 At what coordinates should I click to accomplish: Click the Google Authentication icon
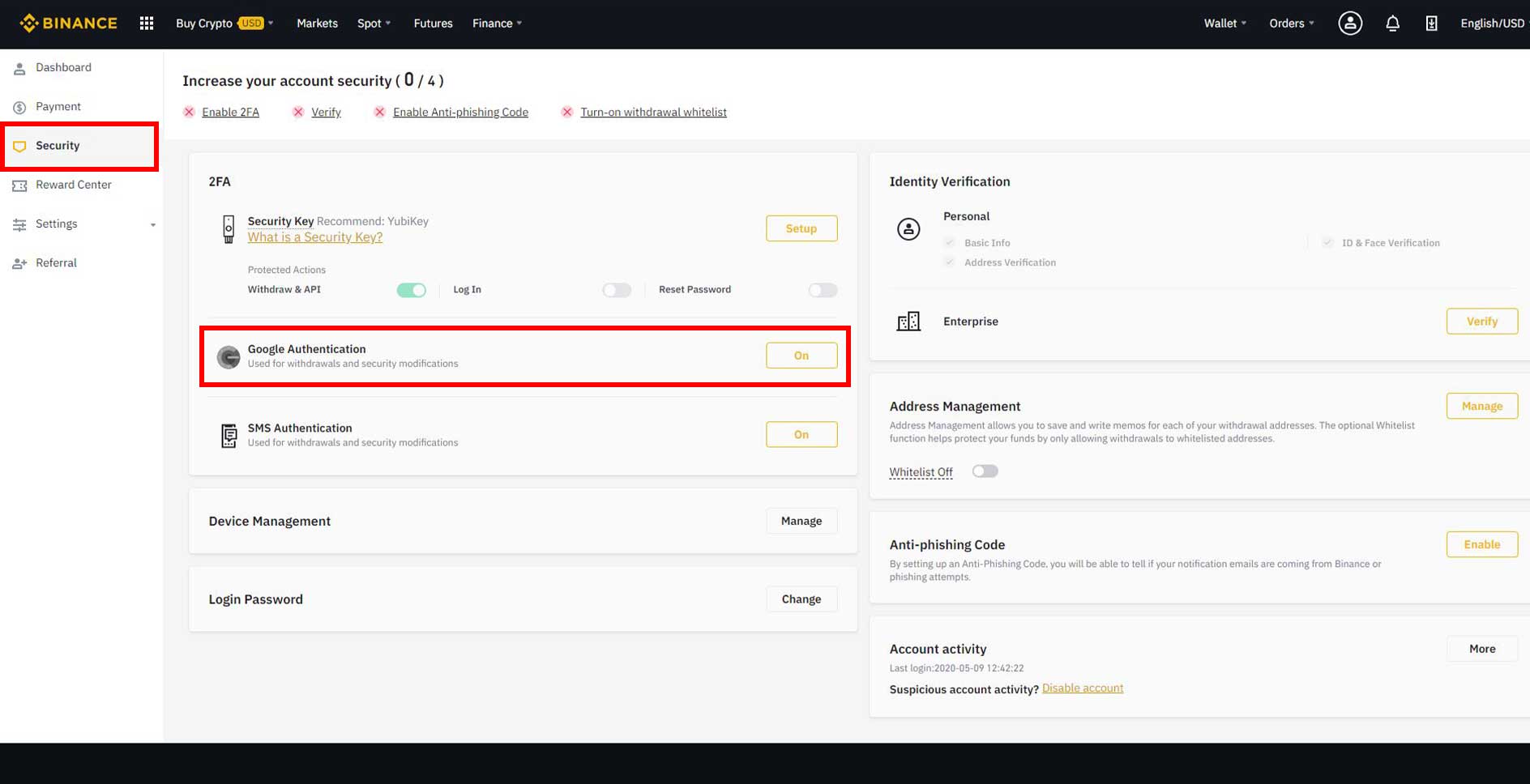(229, 356)
